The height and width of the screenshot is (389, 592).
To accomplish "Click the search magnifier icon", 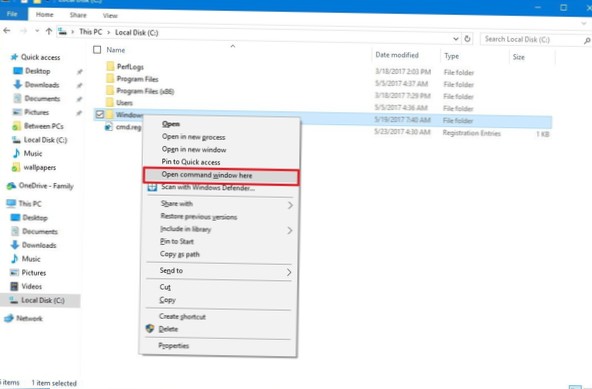I will (587, 40).
